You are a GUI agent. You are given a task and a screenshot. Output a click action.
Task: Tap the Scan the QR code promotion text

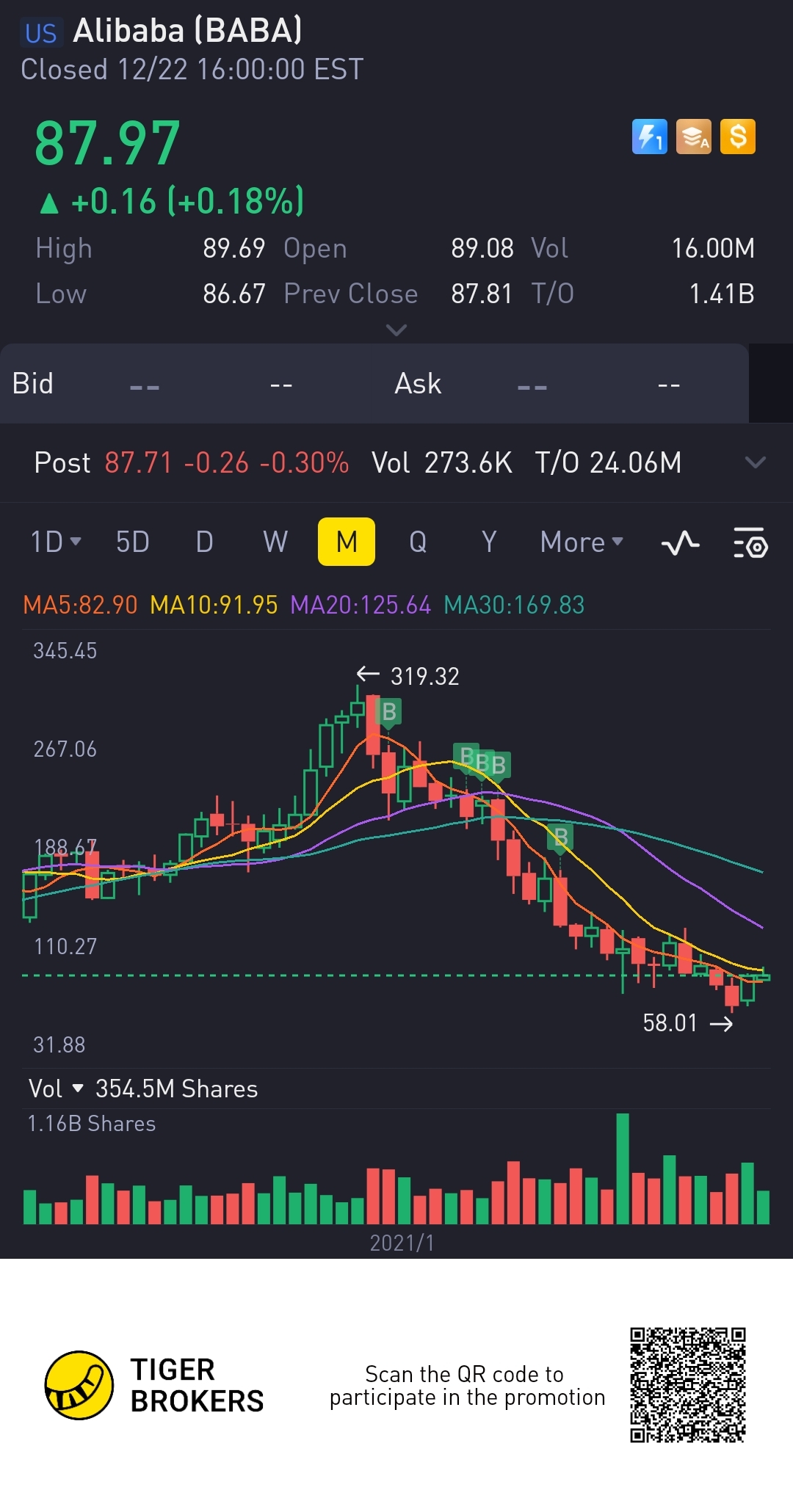[467, 1385]
